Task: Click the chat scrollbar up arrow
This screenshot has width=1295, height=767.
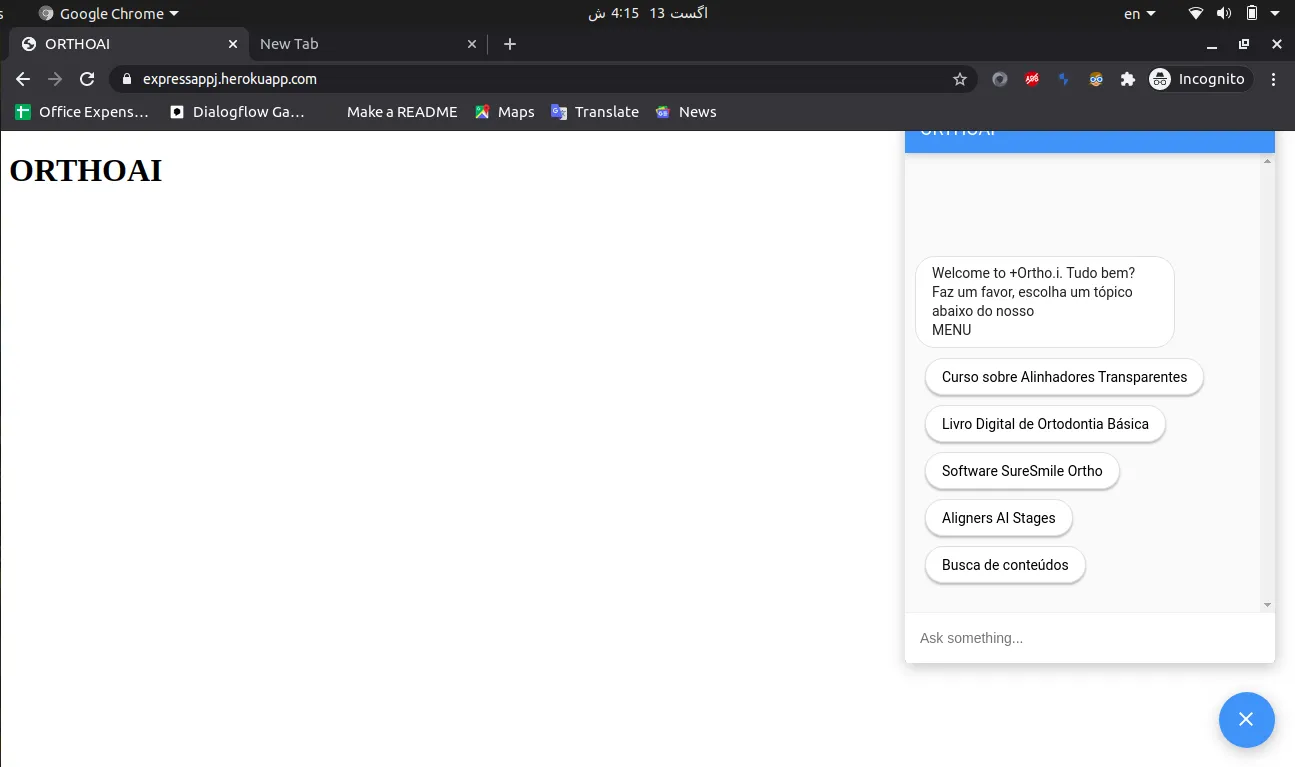Action: click(1268, 161)
